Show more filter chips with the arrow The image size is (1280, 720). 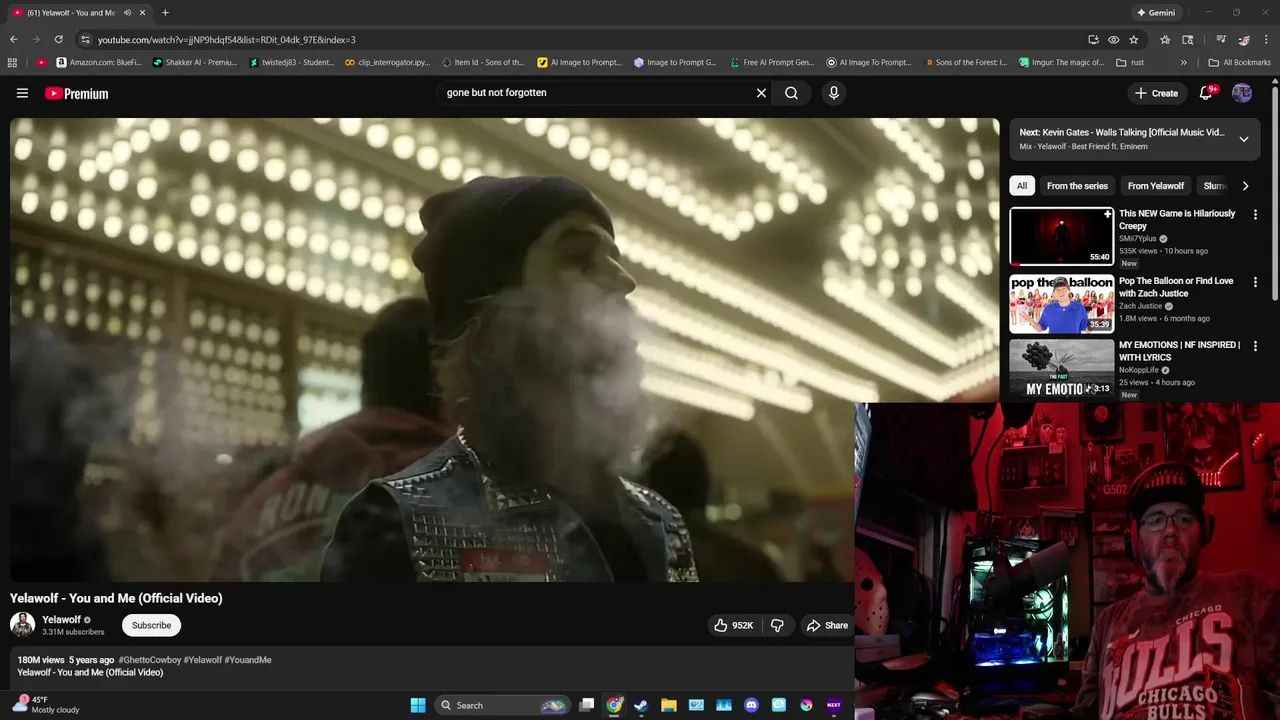(x=1245, y=186)
